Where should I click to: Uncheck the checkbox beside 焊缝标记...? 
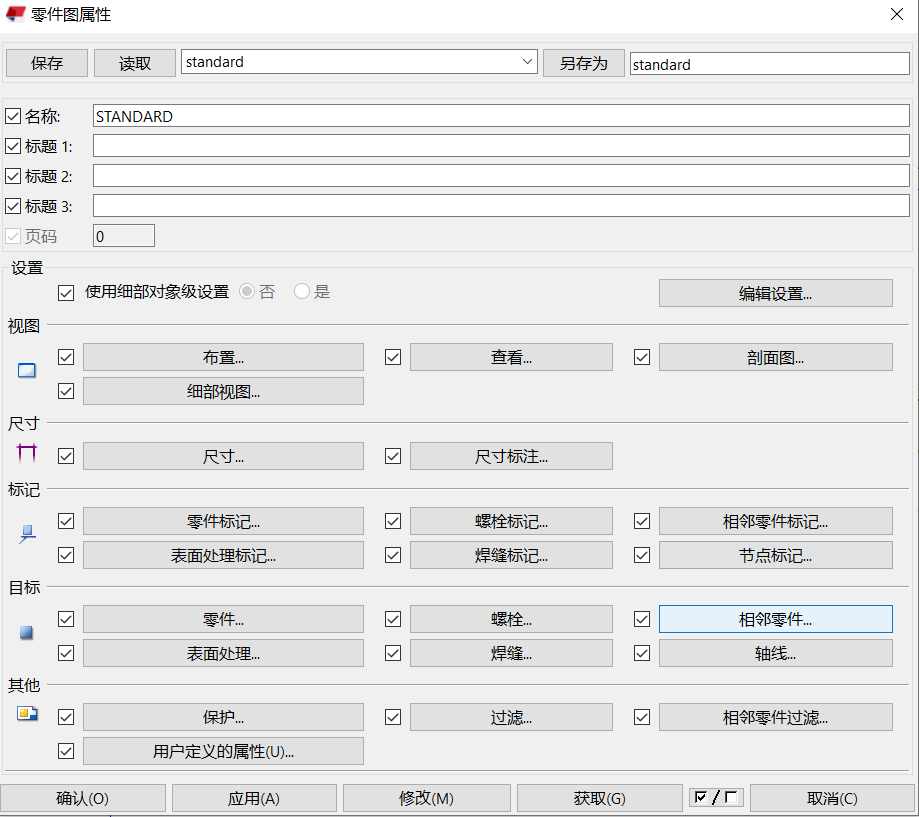(x=393, y=554)
